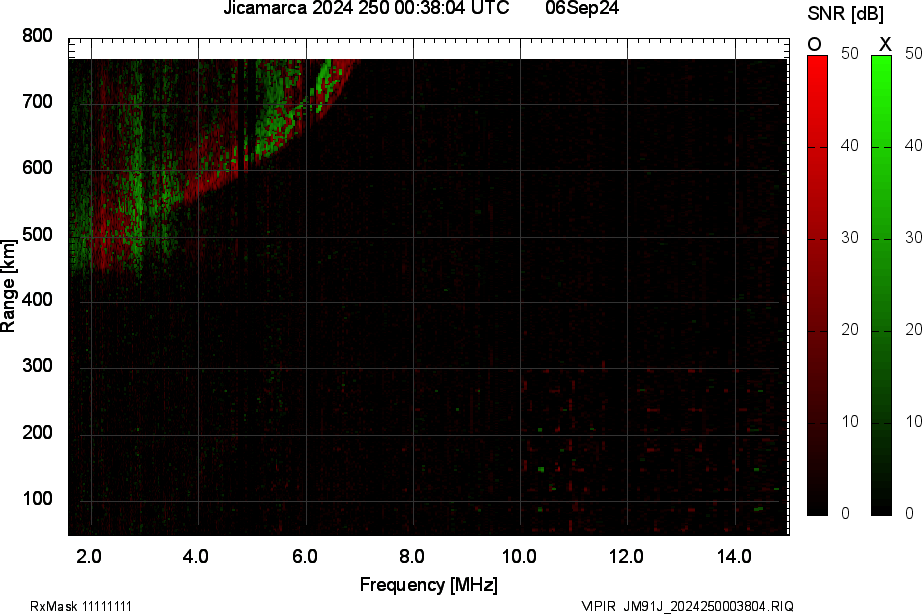Click the "X" label above the green bar
The width and height of the screenshot is (922, 614).
pyautogui.click(x=885, y=44)
